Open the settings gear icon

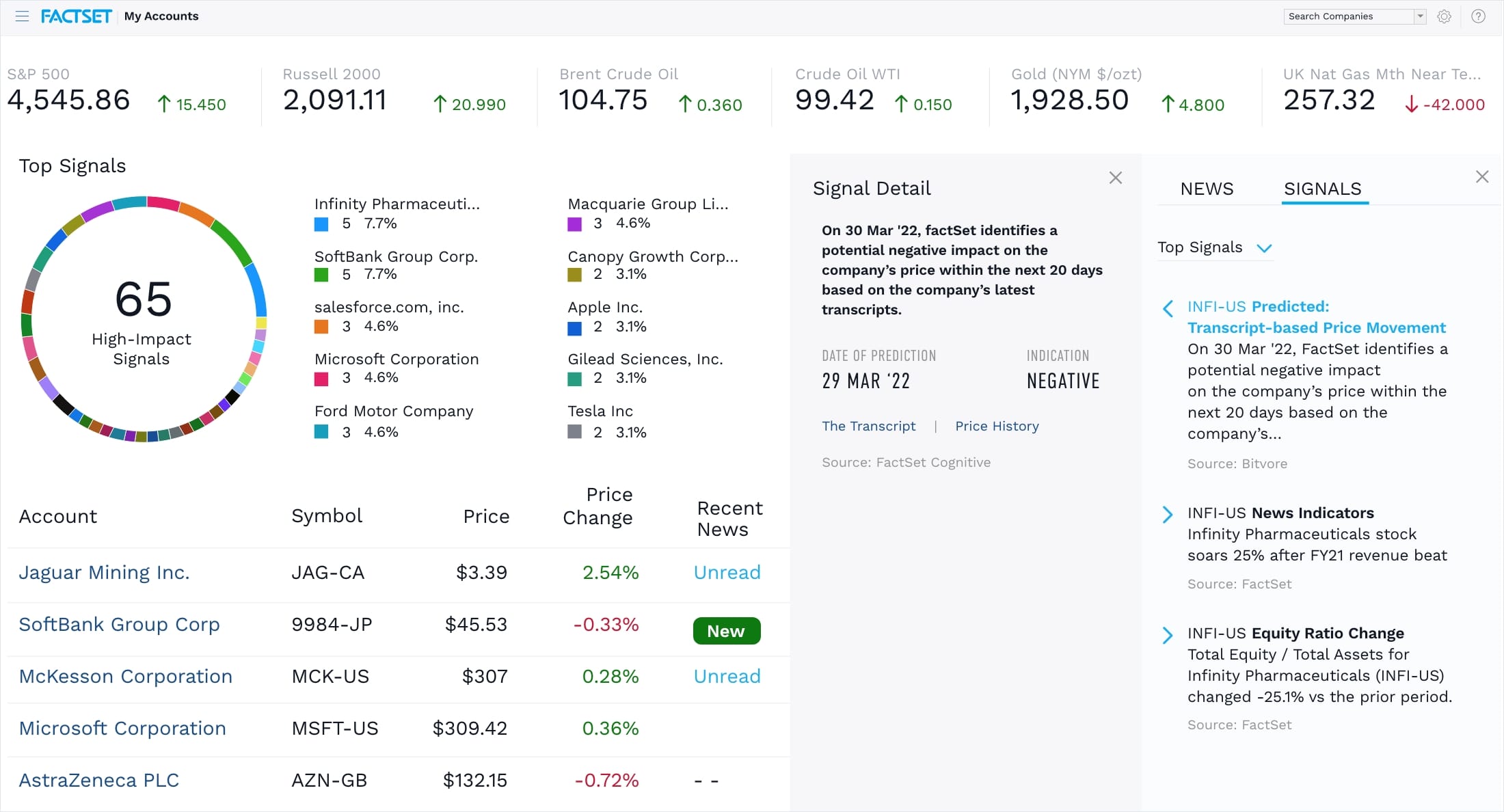point(1444,16)
